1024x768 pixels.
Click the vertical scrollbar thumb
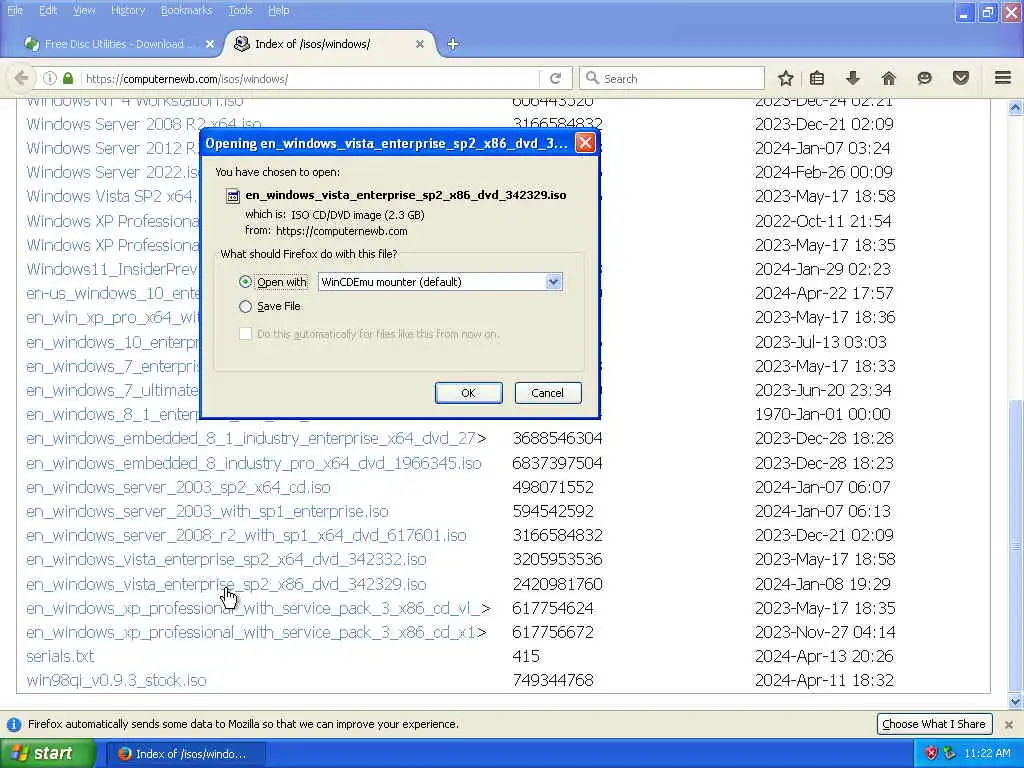coord(1015,545)
